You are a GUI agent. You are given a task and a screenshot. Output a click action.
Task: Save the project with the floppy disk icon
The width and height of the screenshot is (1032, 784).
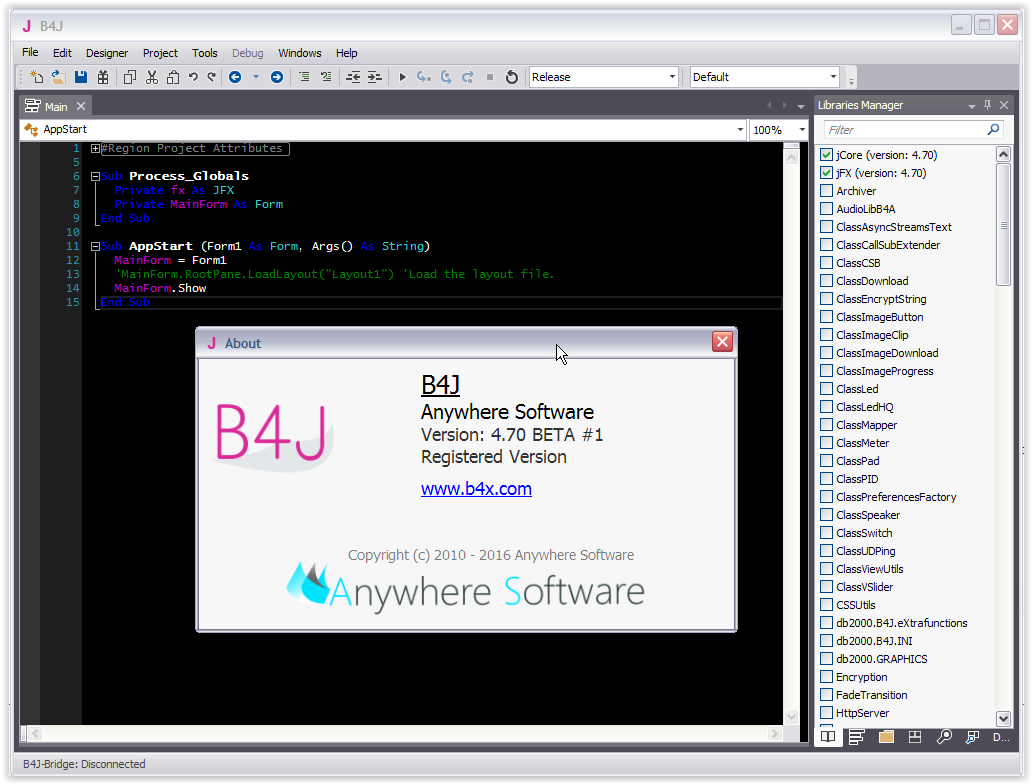tap(81, 77)
